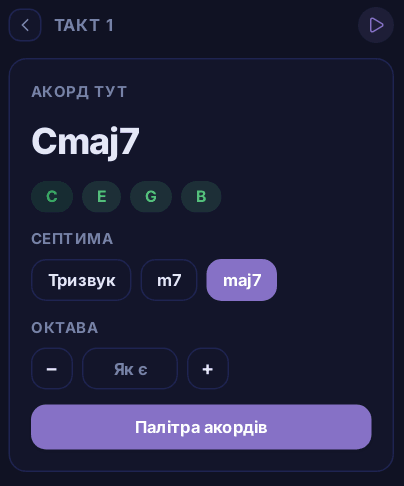This screenshot has width=404, height=486.
Task: Click the СЕПТИМА section label
Action: coord(72,239)
